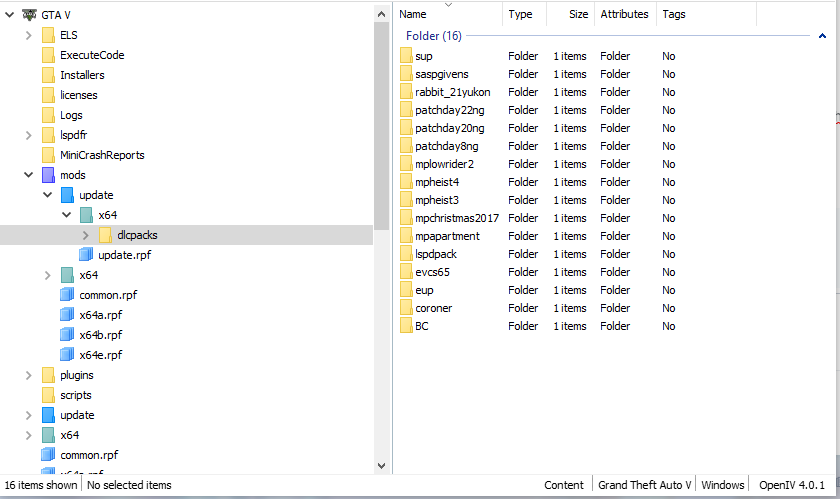Click the common.rpf archive icon under mods
Viewport: 840px width, 499px height.
(x=67, y=295)
